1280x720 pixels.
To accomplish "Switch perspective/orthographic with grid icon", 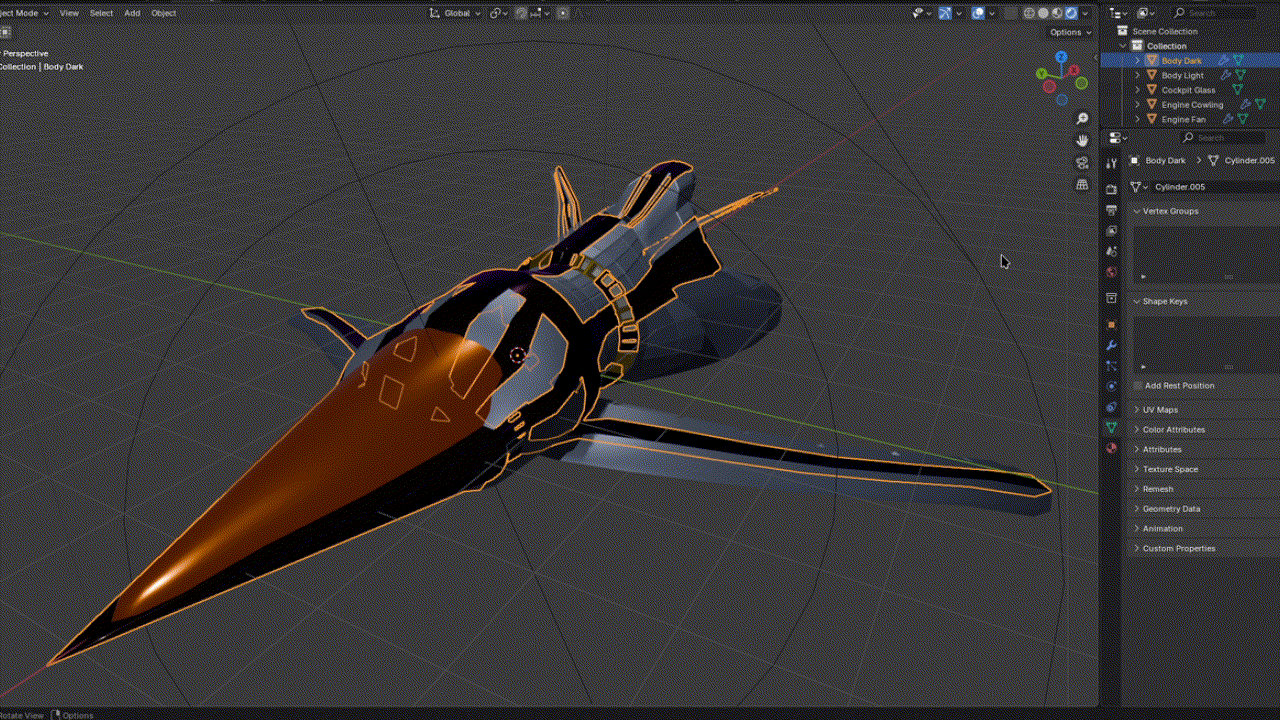I will [x=1082, y=185].
